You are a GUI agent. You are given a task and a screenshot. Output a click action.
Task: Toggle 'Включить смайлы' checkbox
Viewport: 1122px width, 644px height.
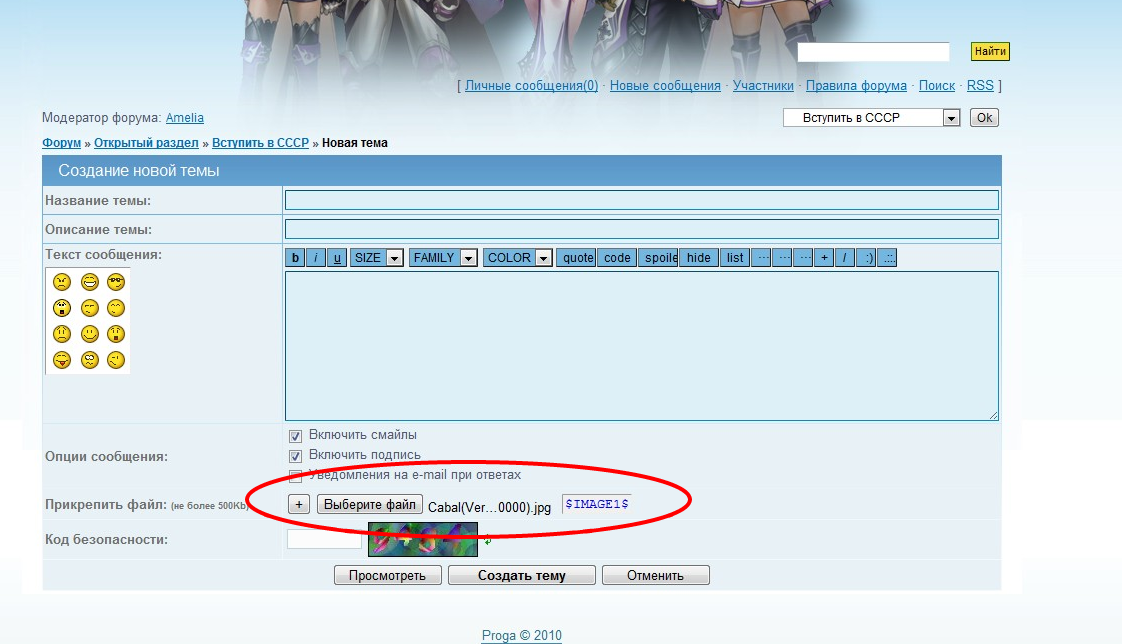[x=295, y=436]
